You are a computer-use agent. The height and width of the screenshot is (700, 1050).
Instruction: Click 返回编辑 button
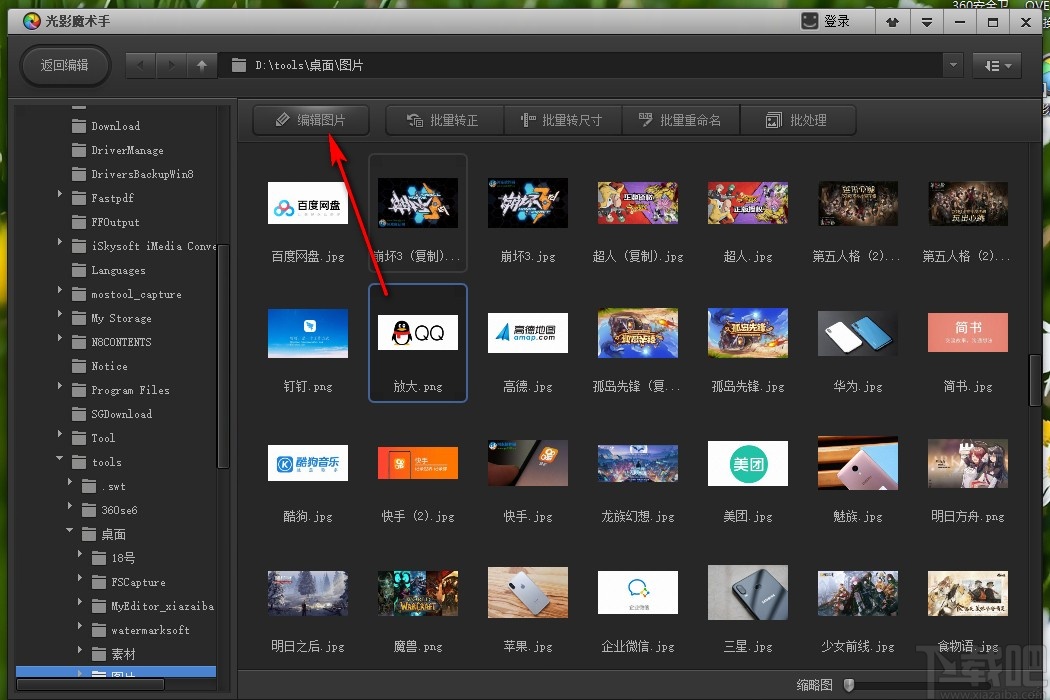[65, 65]
